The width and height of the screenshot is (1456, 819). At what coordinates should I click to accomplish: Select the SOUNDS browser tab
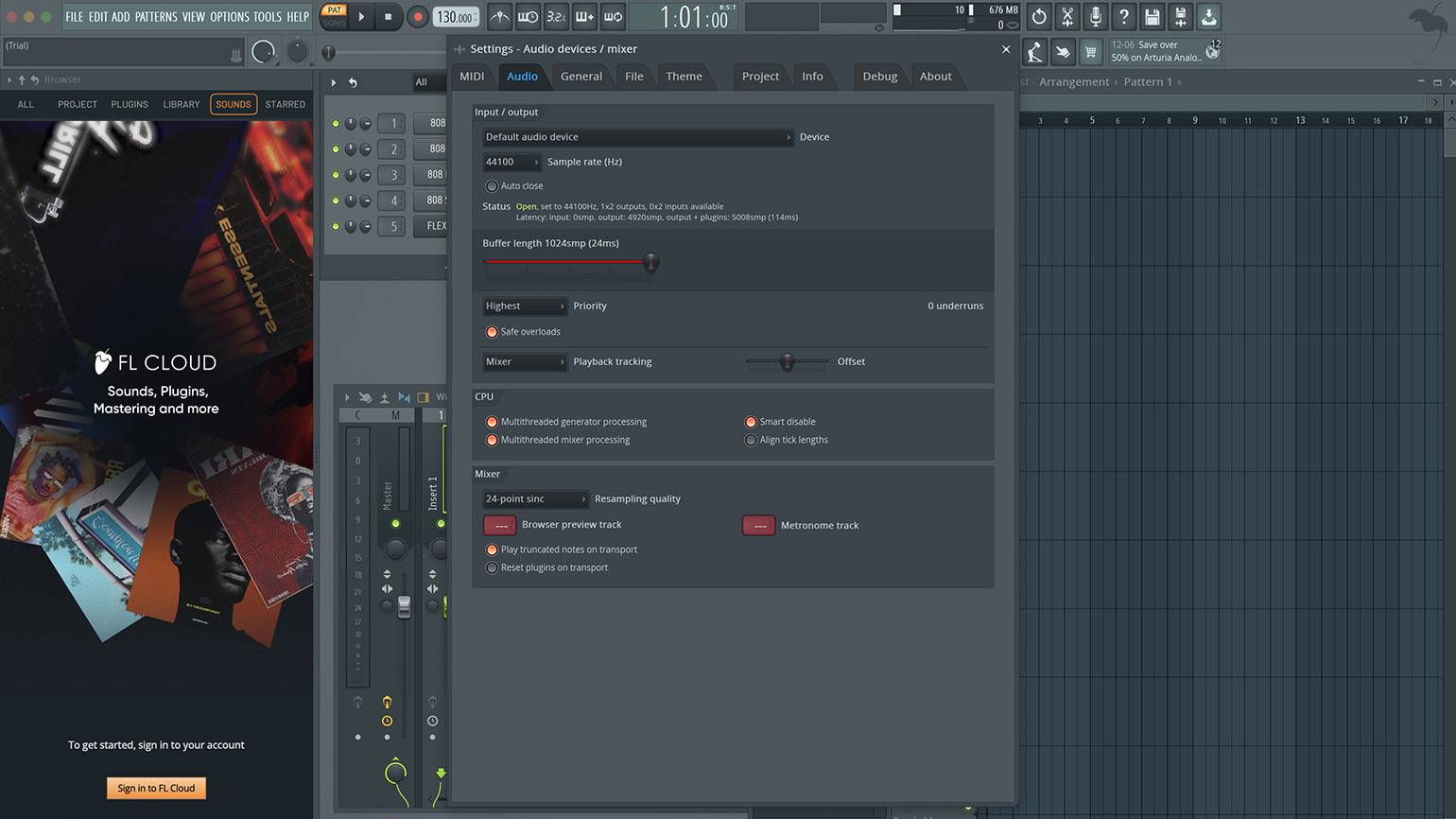pos(234,104)
